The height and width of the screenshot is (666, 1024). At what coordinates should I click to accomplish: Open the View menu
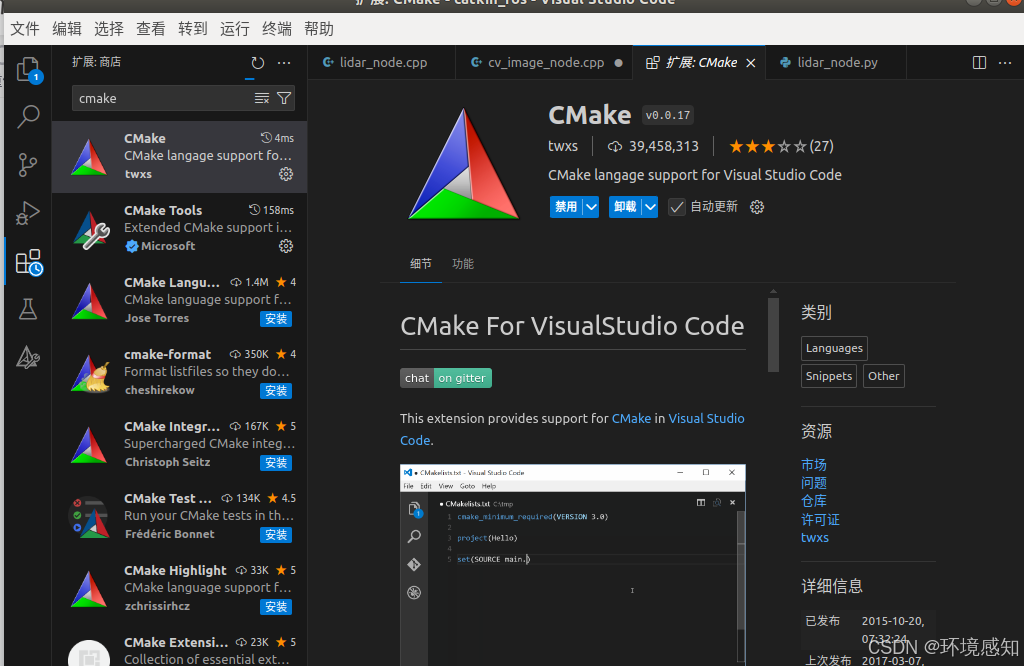point(150,29)
